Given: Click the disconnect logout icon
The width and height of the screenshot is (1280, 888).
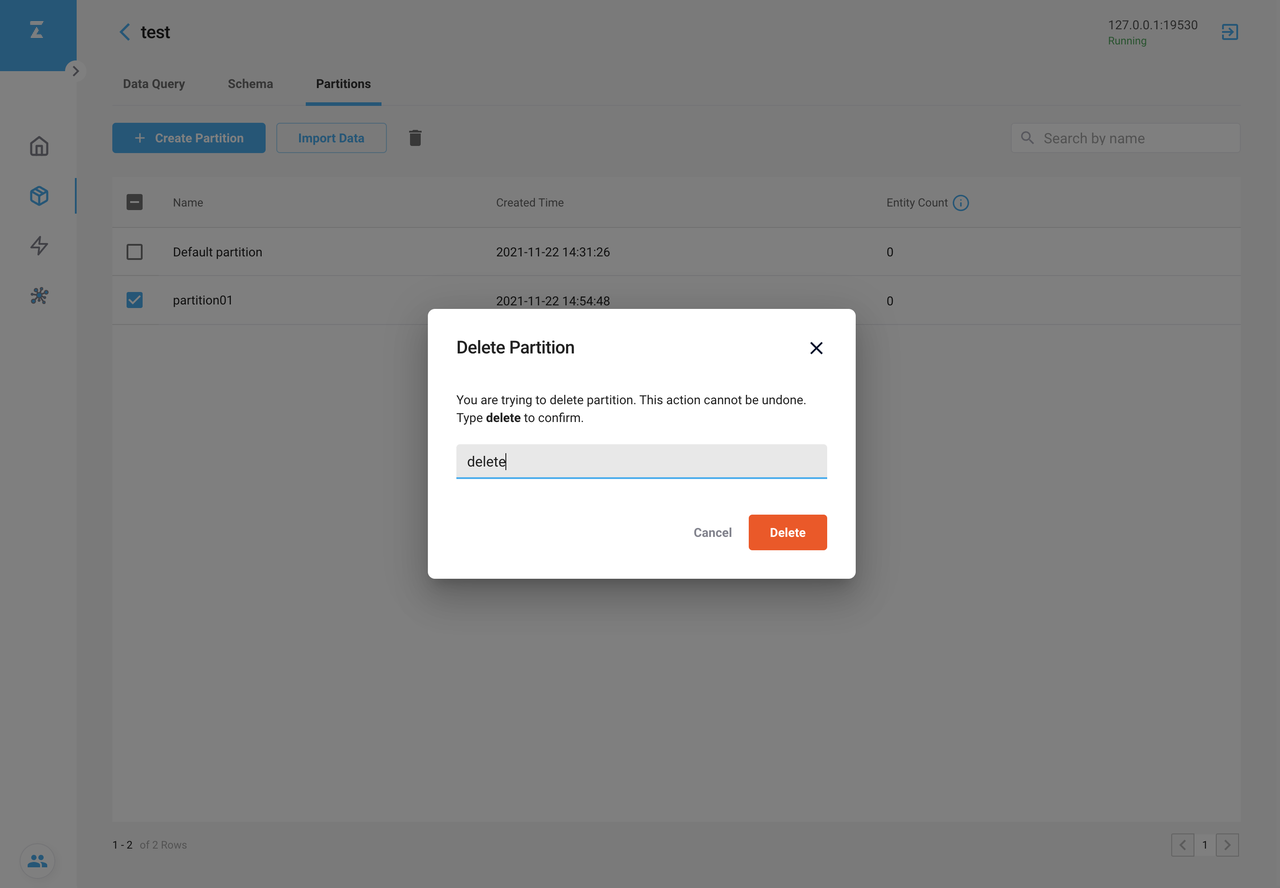Looking at the screenshot, I should 1230,32.
